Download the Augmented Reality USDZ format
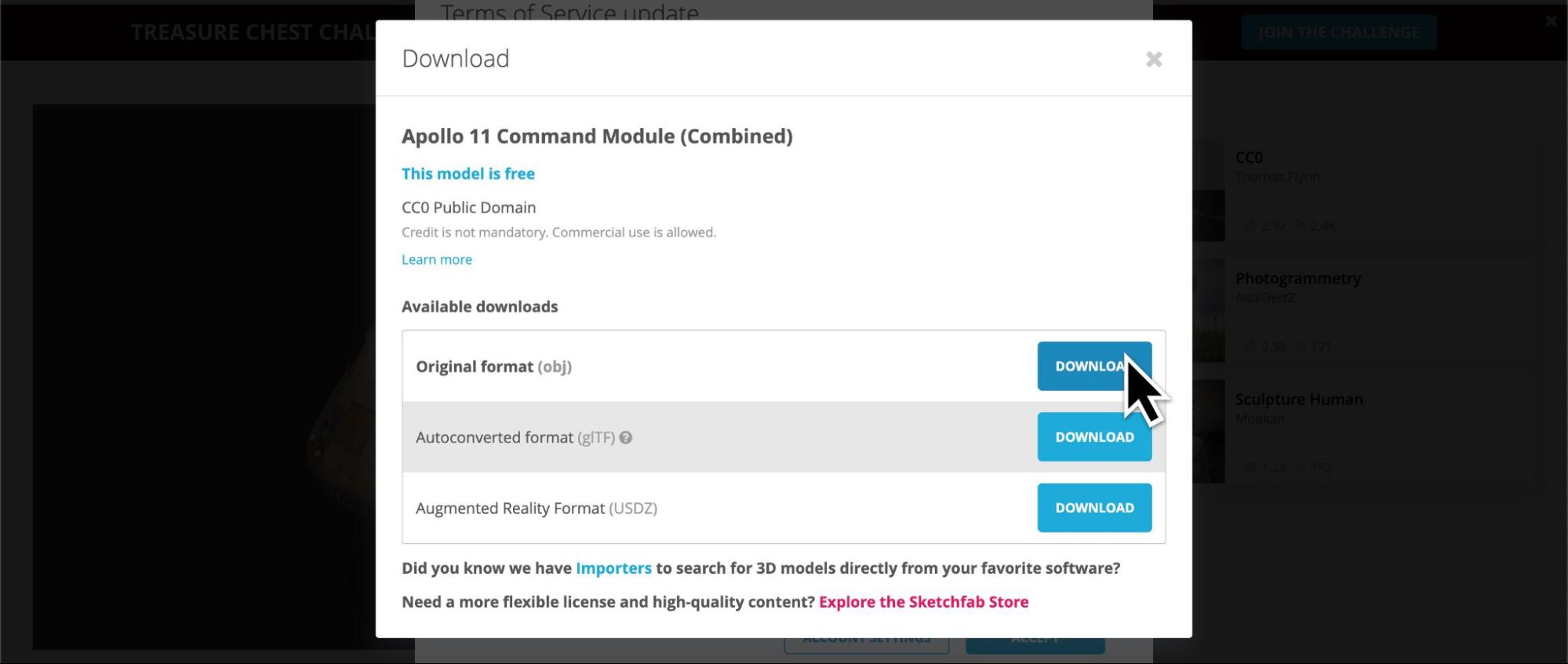1568x664 pixels. [1094, 508]
